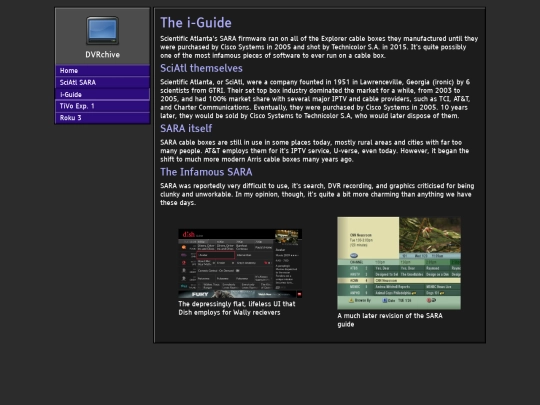Click the Dish Wally receivers caption
Image resolution: width=540 pixels, height=405 pixels.
[x=237, y=308]
